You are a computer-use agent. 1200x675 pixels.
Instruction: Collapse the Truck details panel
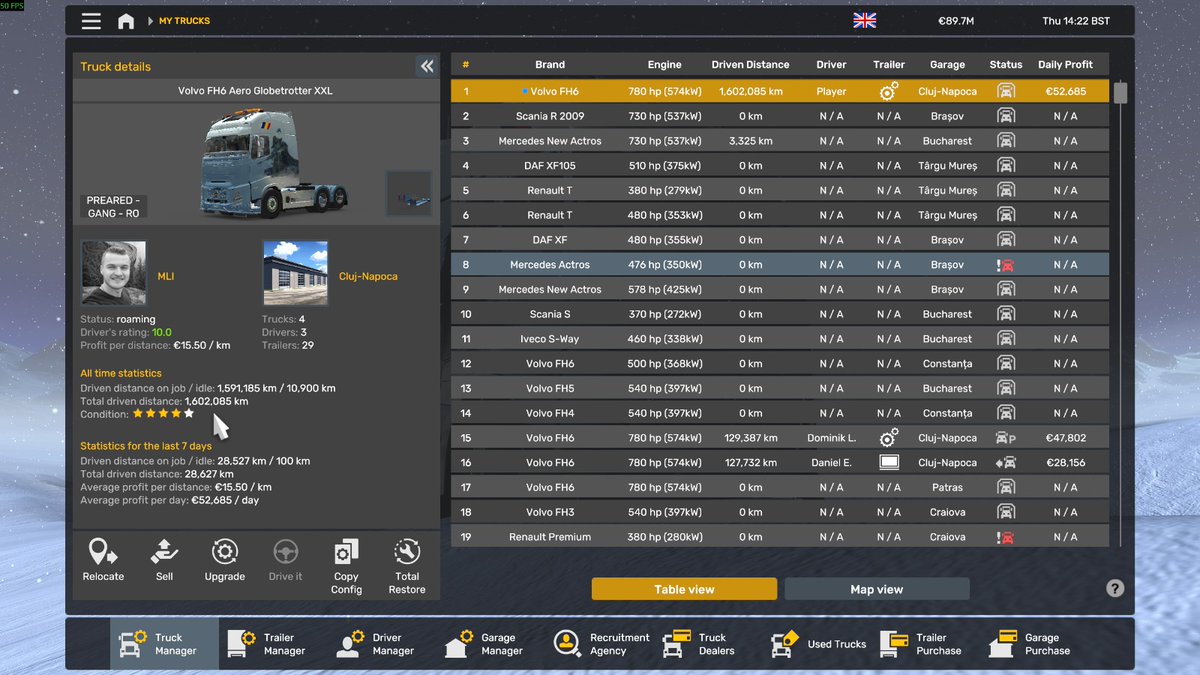pos(427,66)
